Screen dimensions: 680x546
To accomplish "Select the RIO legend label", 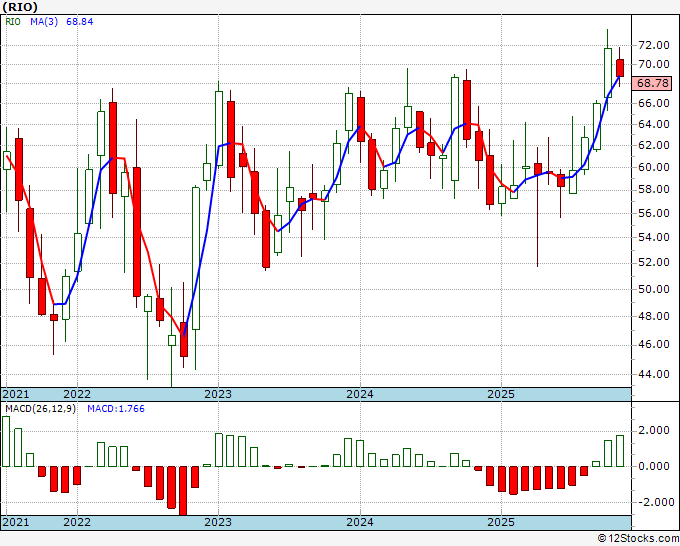I will (13, 22).
